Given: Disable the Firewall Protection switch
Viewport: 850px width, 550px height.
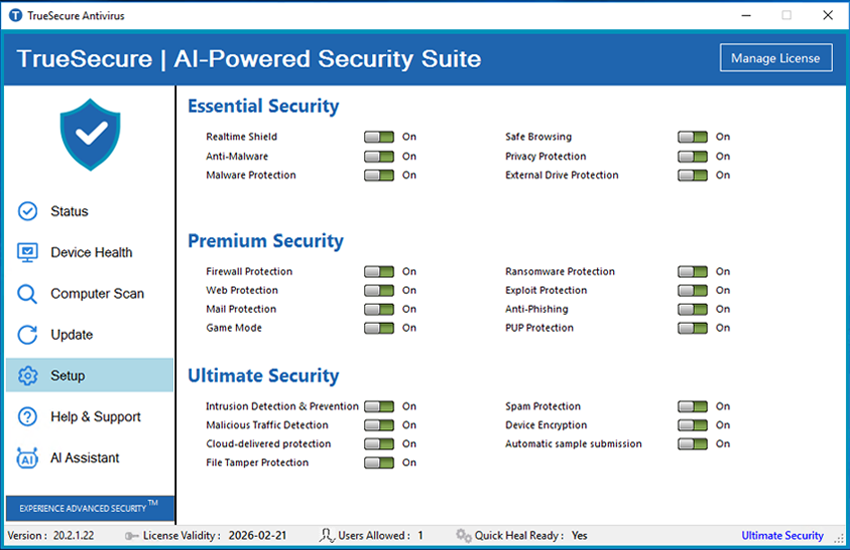Looking at the screenshot, I should 379,272.
